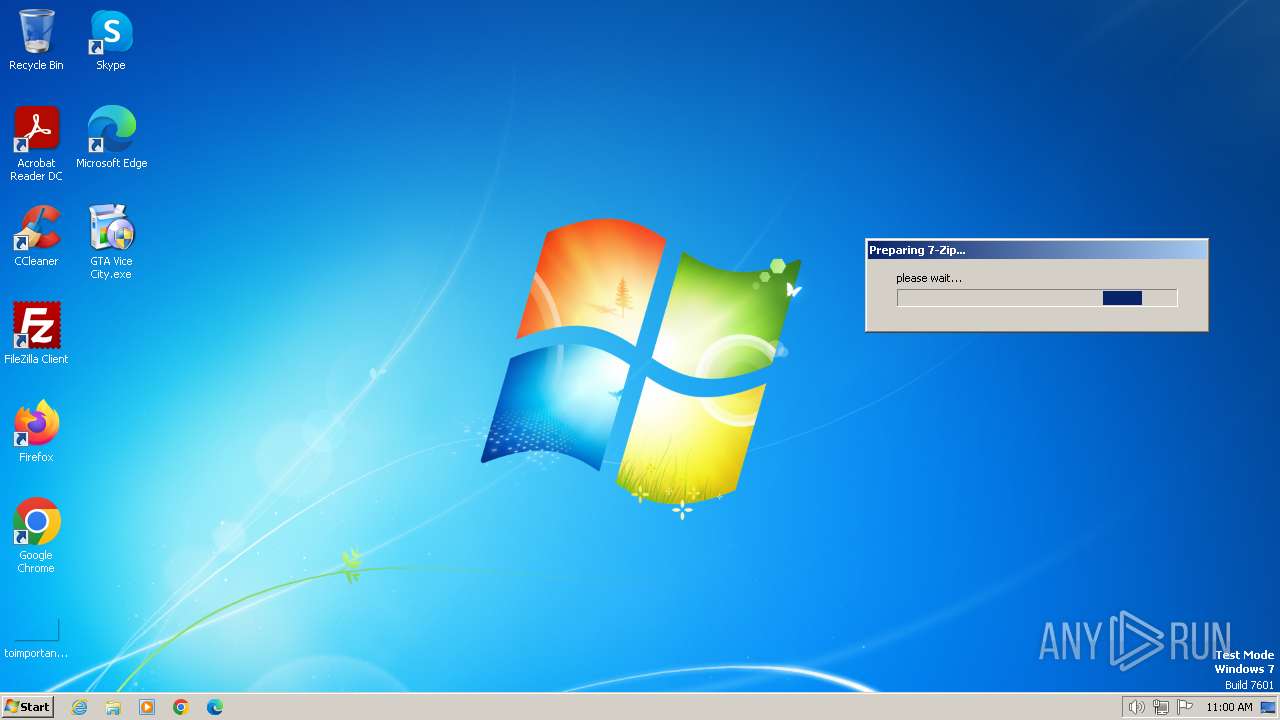Launch Edge from the taskbar
The image size is (1280, 720).
pos(215,707)
